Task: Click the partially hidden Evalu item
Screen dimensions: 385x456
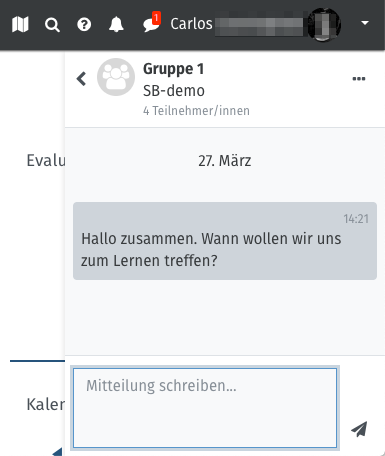Action: [x=46, y=161]
